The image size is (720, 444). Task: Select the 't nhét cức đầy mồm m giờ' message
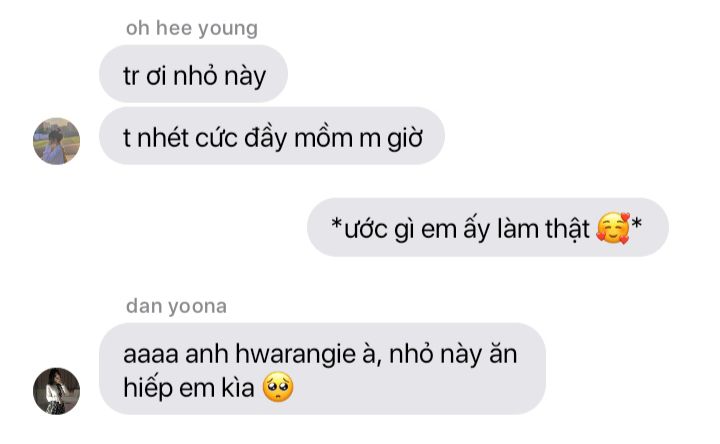[x=272, y=136]
